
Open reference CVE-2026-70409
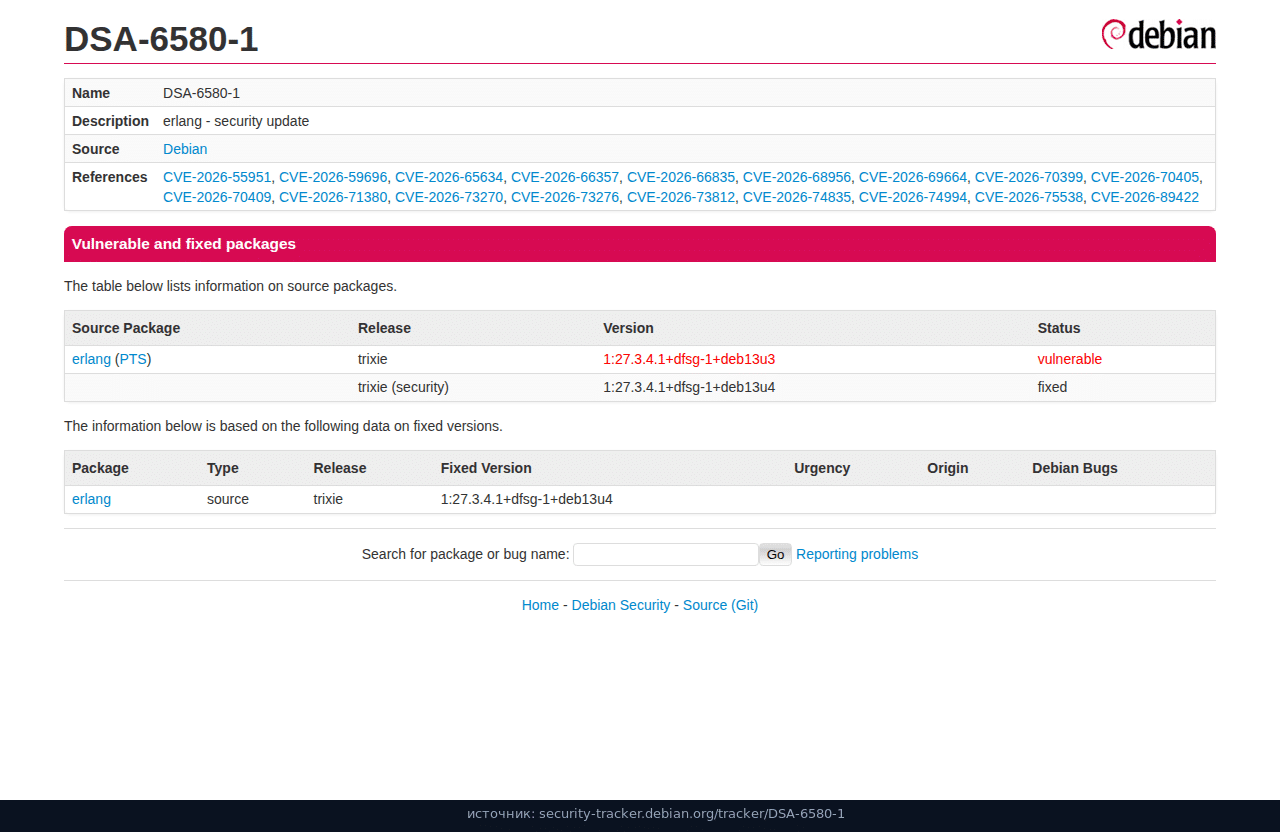coord(217,197)
